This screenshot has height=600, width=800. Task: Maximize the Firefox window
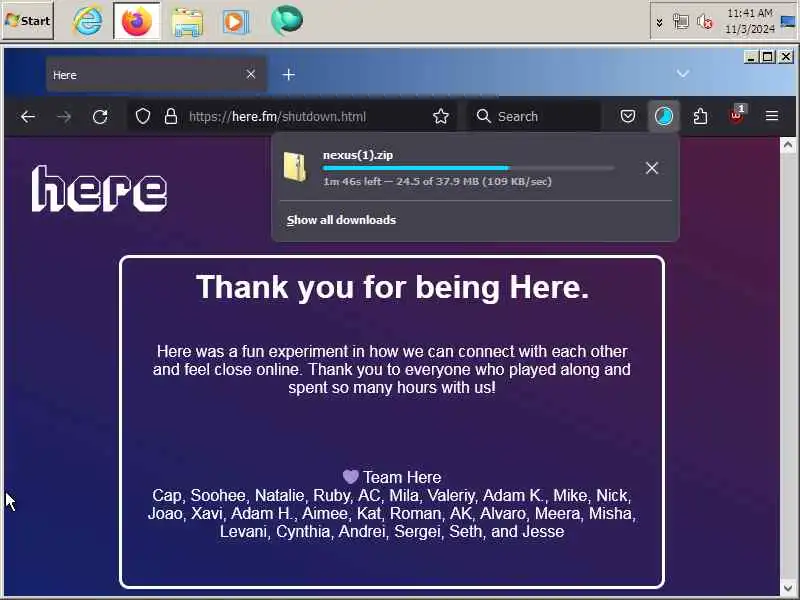tap(768, 57)
